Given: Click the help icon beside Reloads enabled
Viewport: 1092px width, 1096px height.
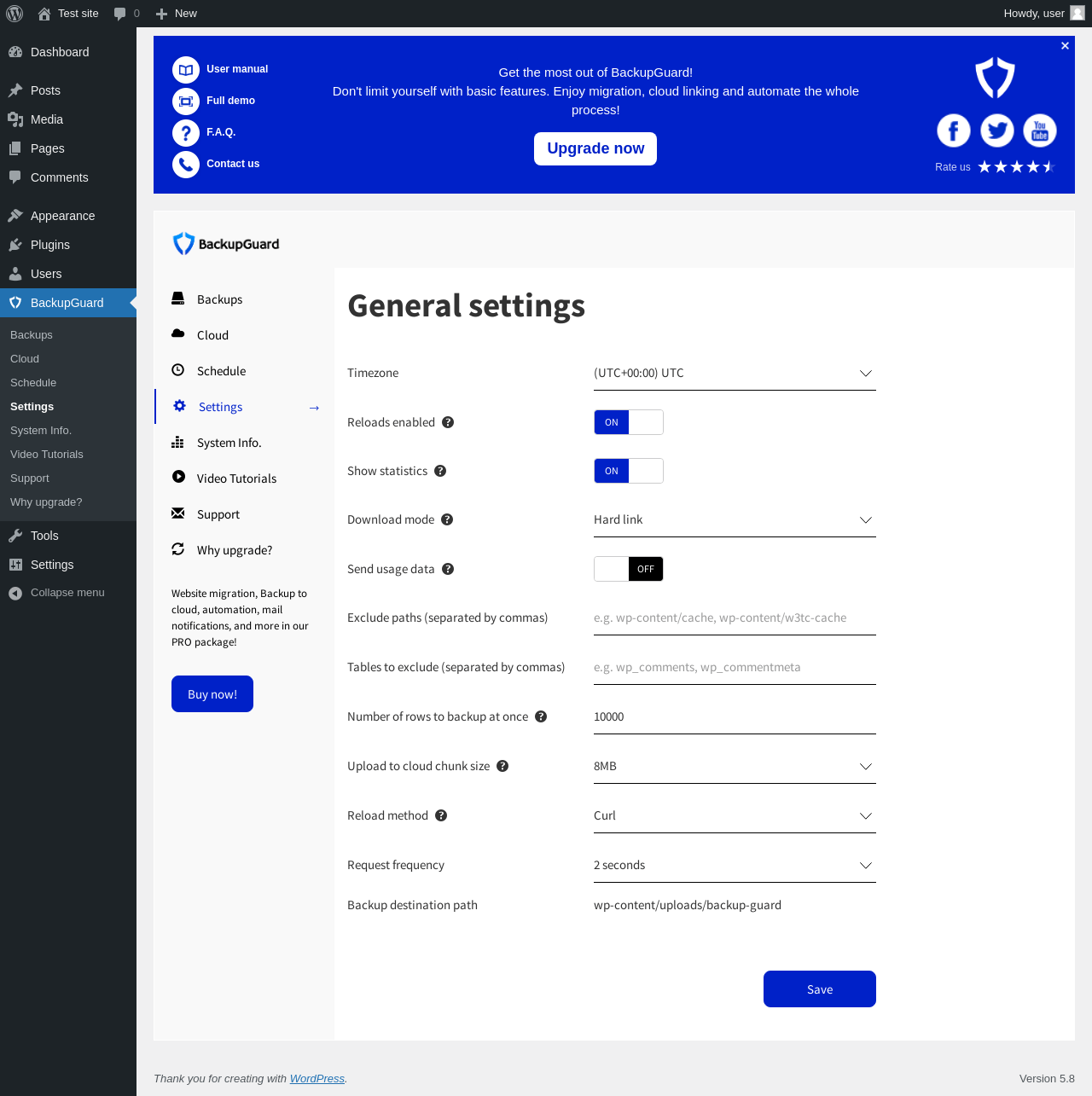Looking at the screenshot, I should 448,422.
